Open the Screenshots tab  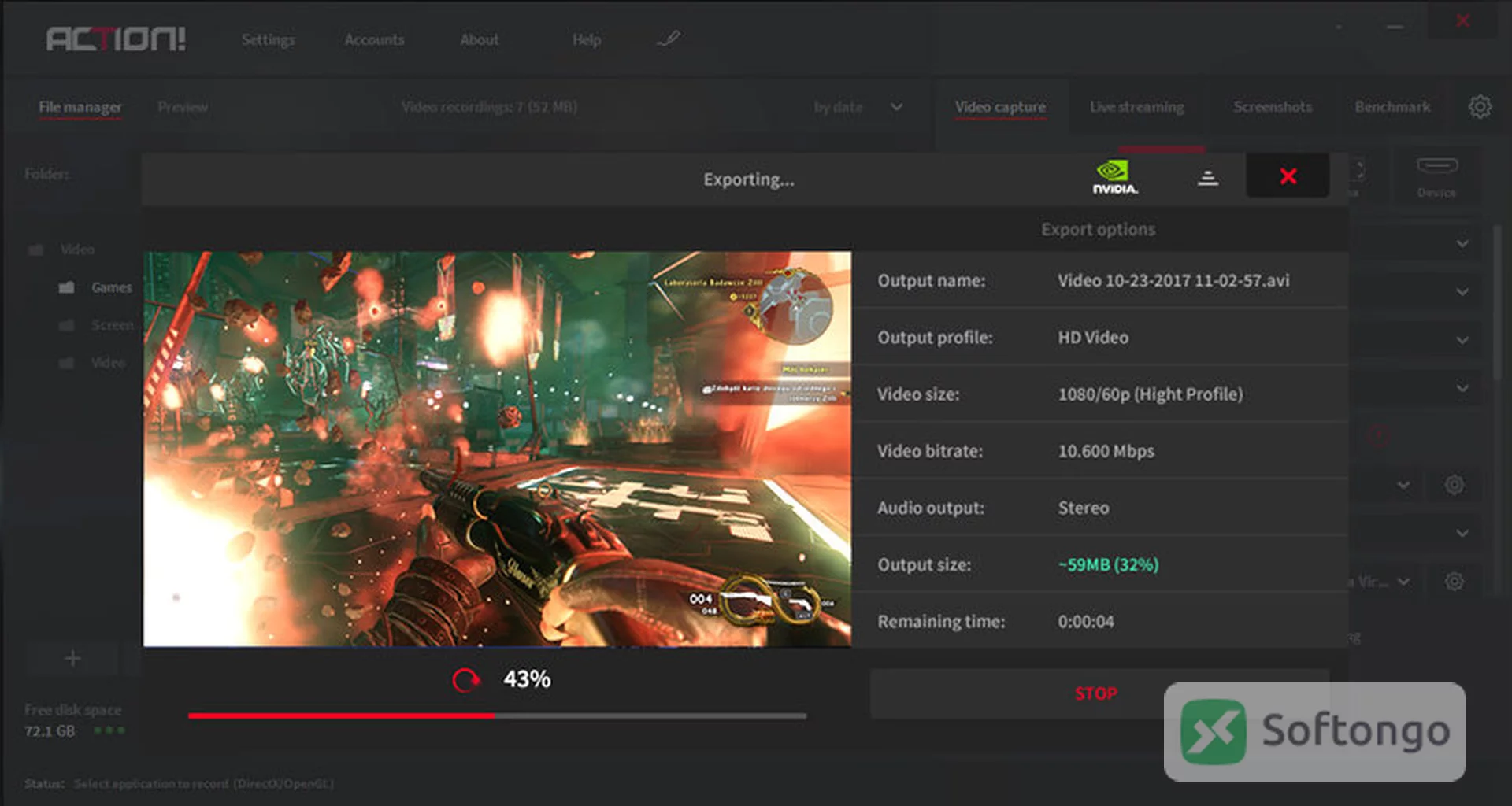pos(1273,107)
